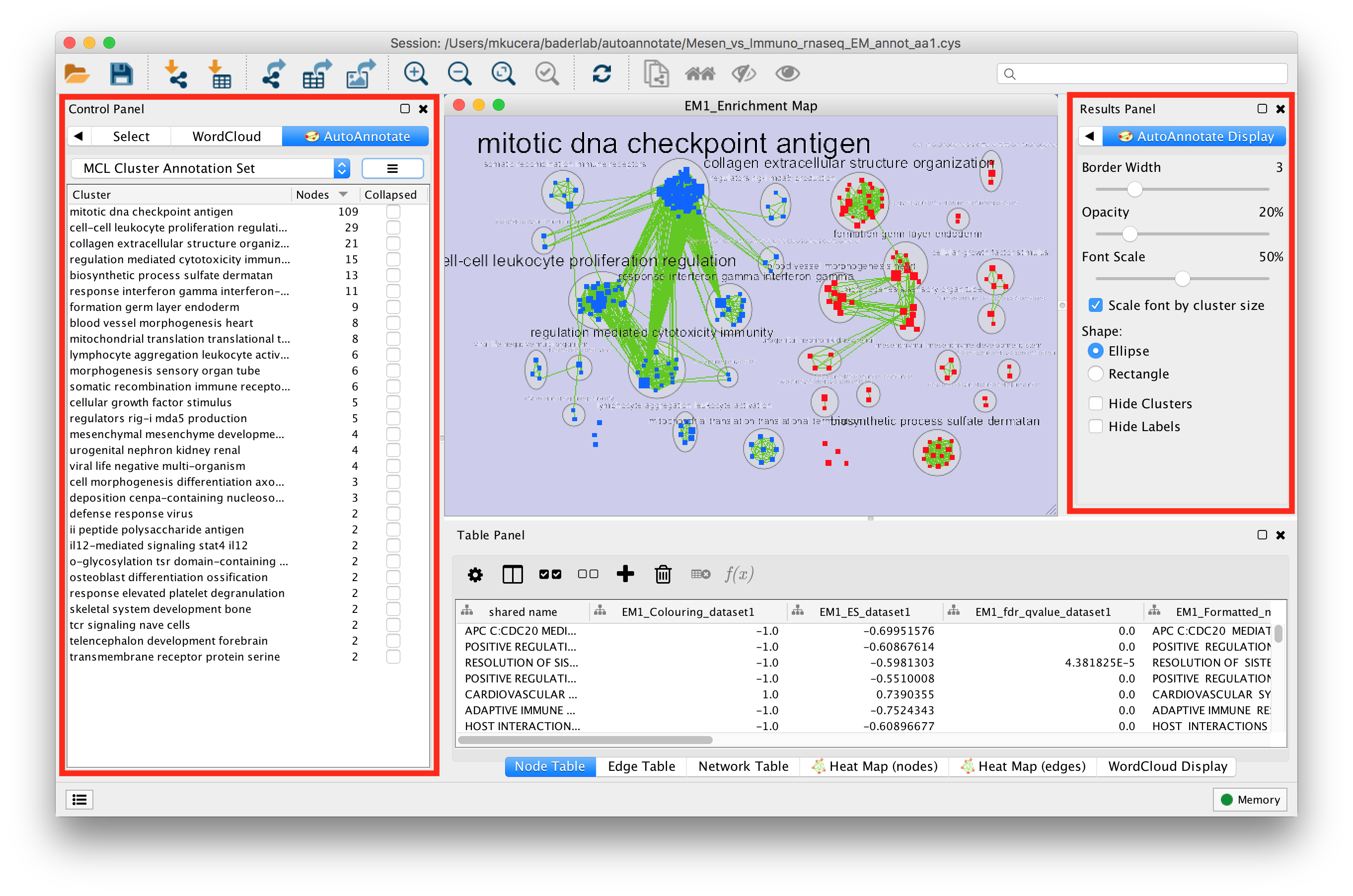This screenshot has width=1353, height=896.
Task: Click the Memory status button
Action: pyautogui.click(x=1250, y=800)
